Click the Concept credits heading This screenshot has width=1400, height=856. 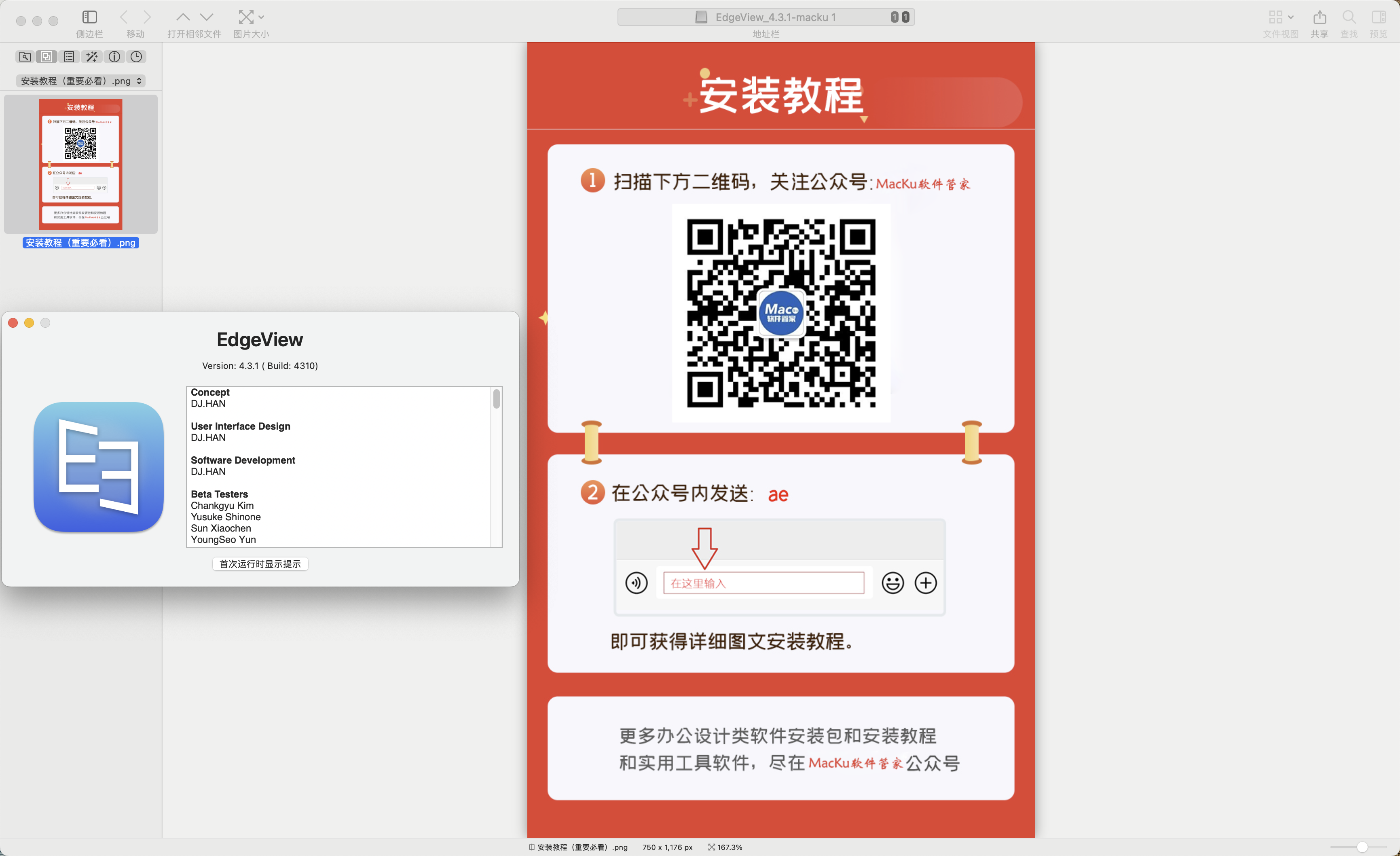click(x=210, y=392)
